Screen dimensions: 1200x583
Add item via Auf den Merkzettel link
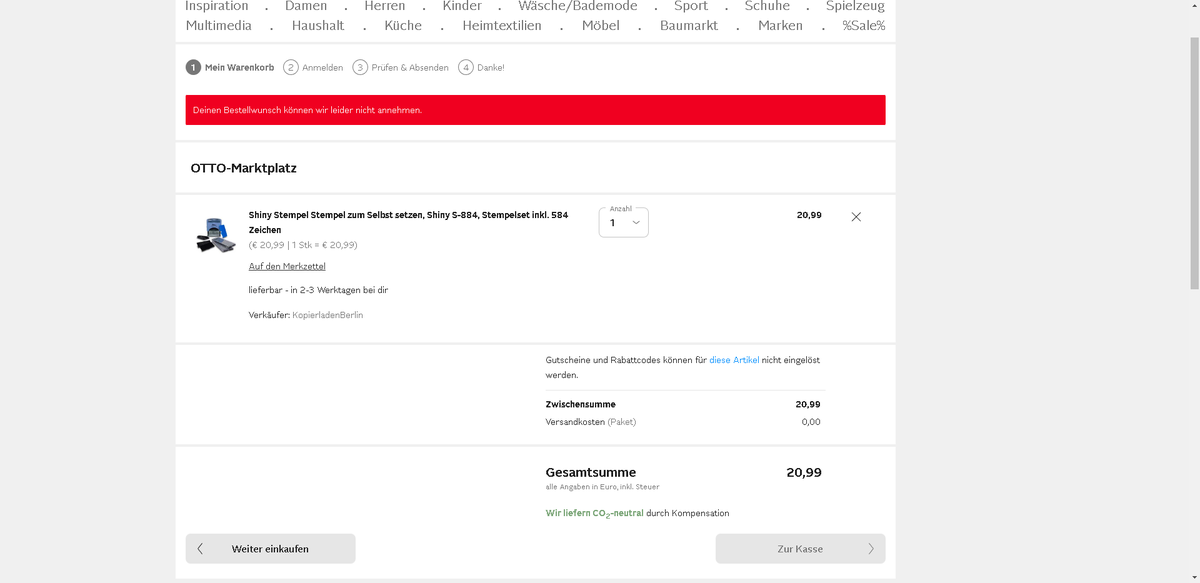tap(286, 265)
